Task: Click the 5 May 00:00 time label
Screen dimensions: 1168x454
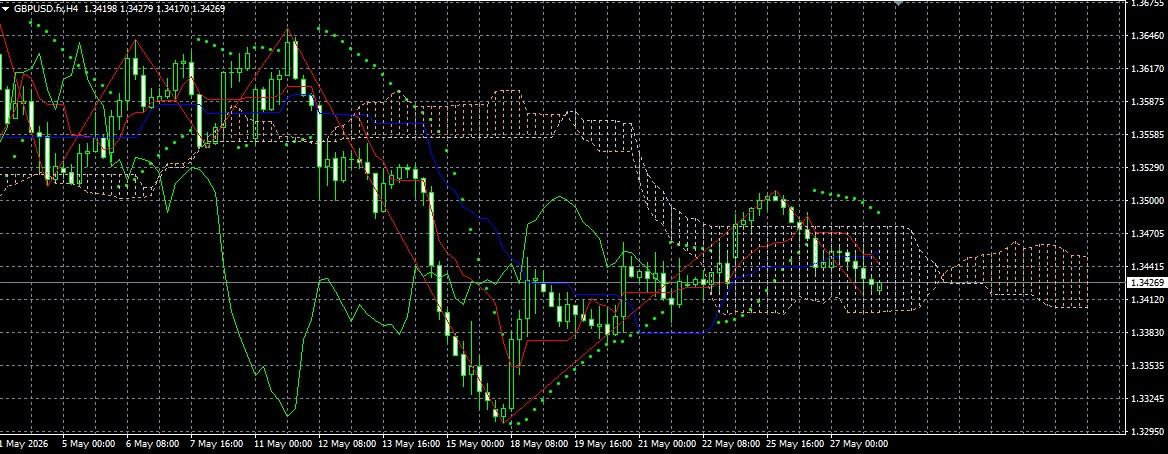Action: (88, 444)
